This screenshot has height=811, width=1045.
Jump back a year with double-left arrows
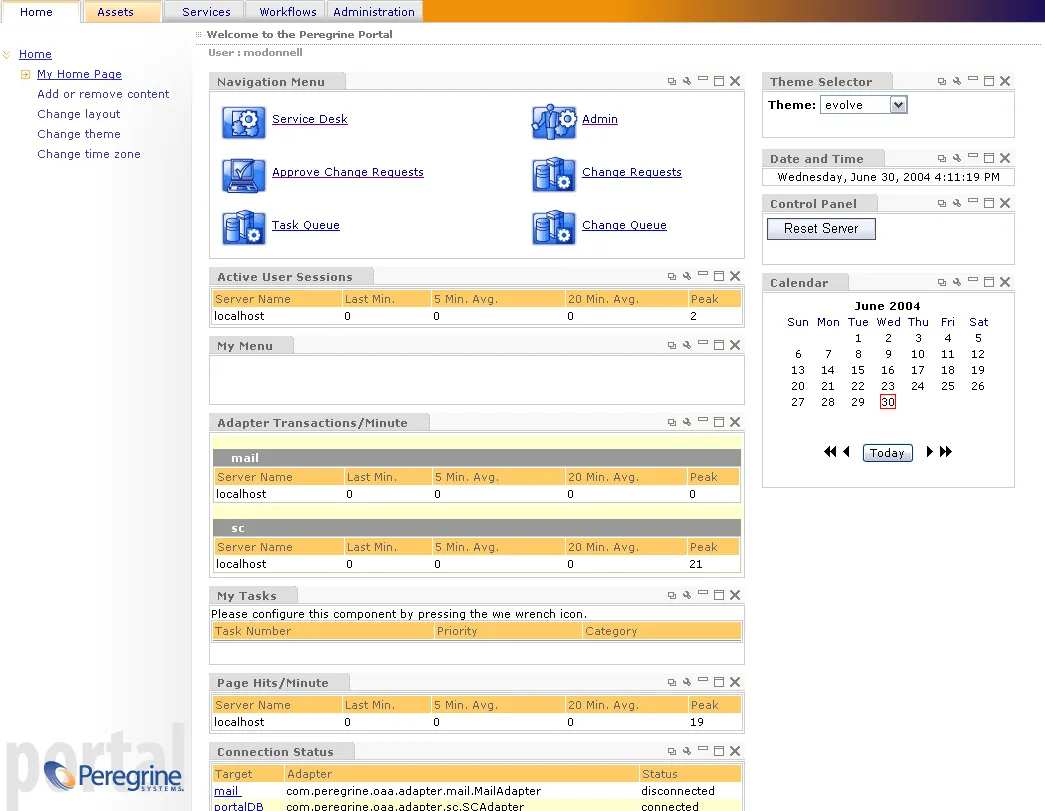[830, 452]
